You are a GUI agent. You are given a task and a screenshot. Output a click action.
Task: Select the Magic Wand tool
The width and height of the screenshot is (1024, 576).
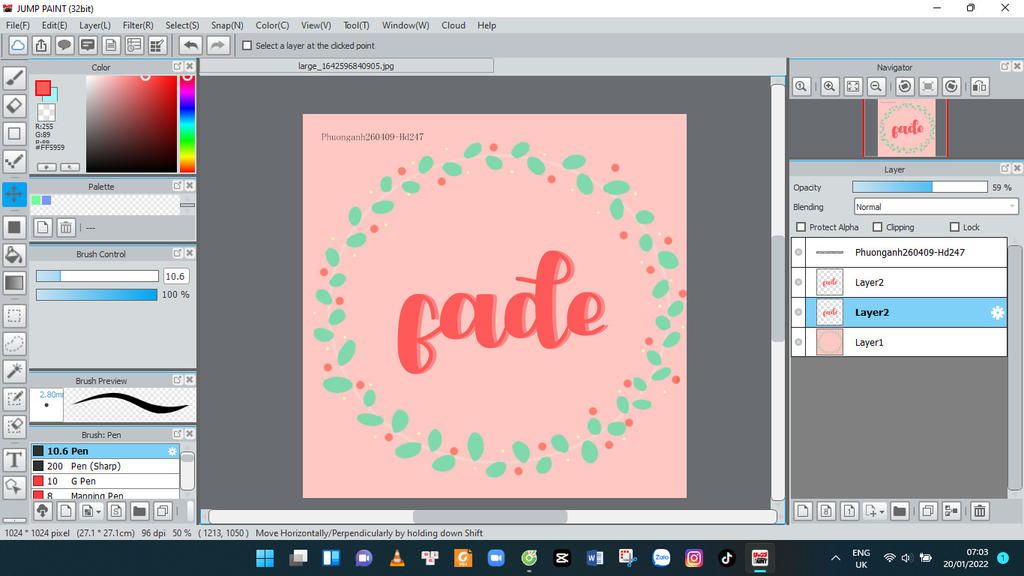14,371
